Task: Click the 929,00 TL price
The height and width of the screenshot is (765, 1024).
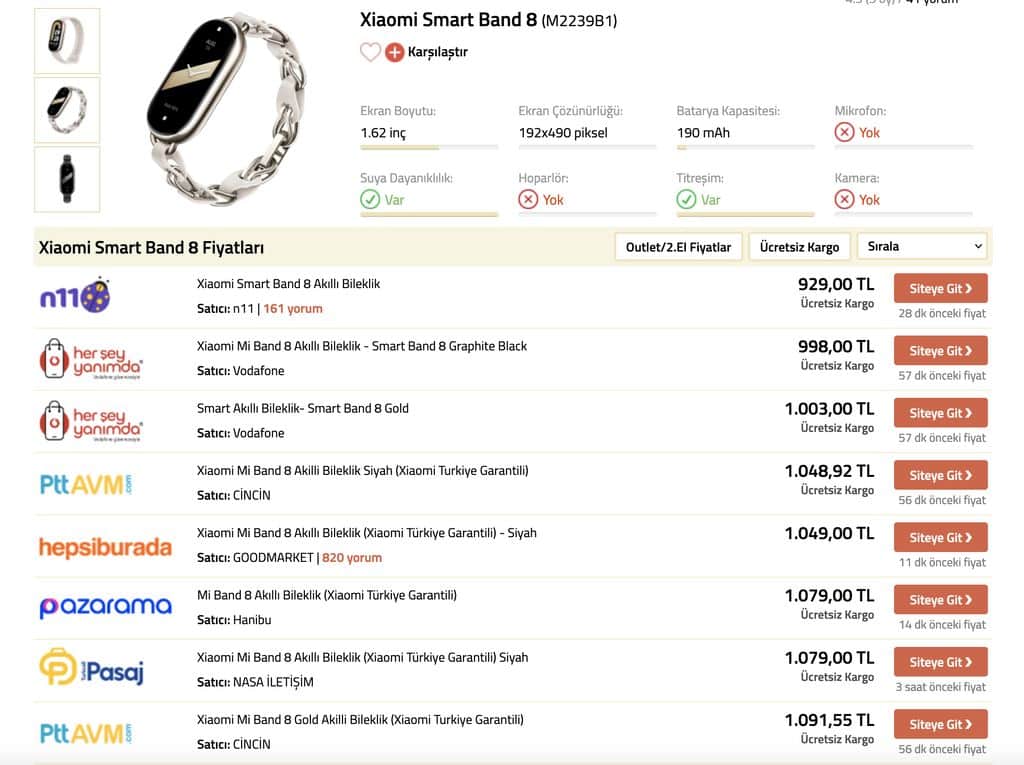Action: [836, 284]
